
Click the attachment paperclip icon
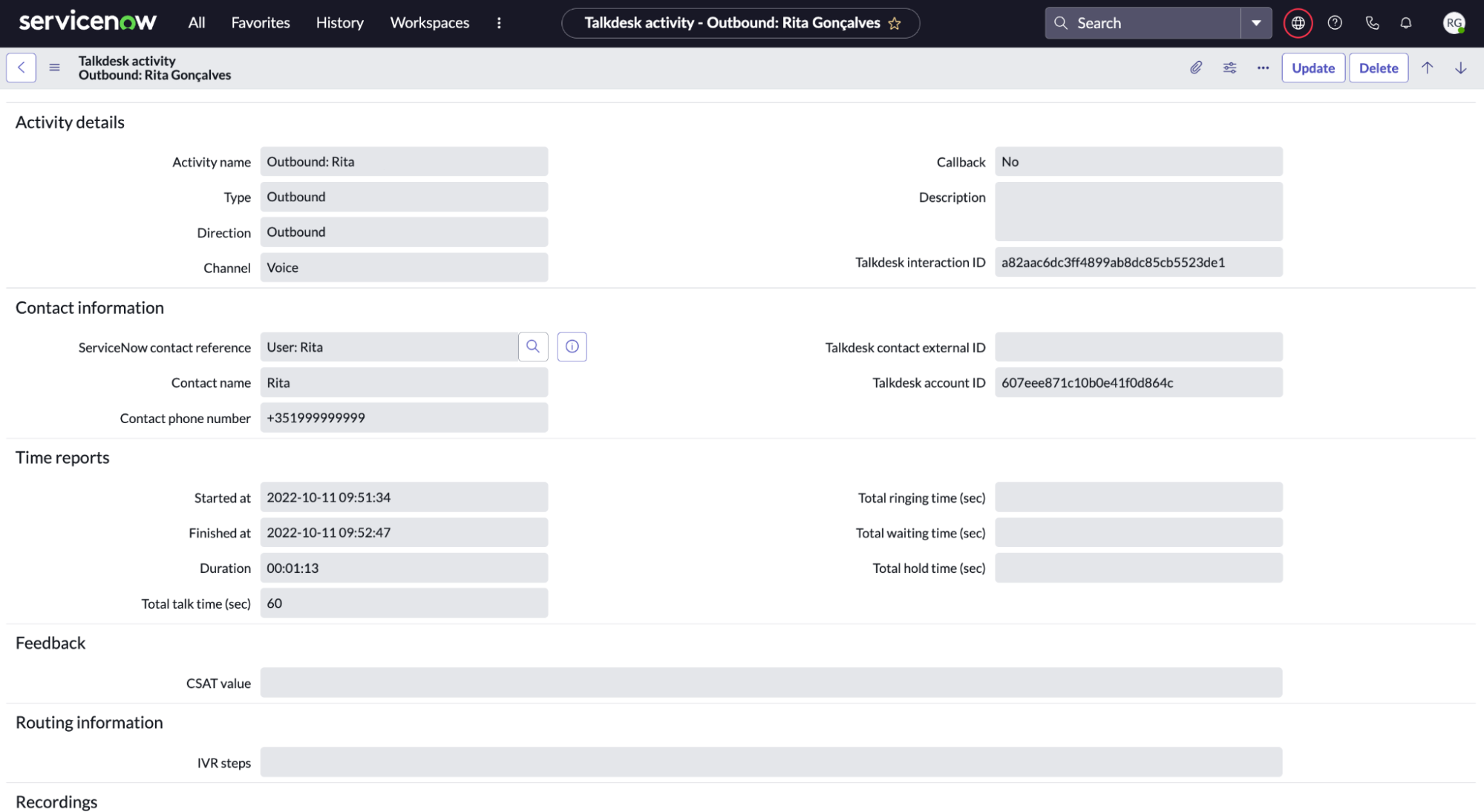(1196, 68)
